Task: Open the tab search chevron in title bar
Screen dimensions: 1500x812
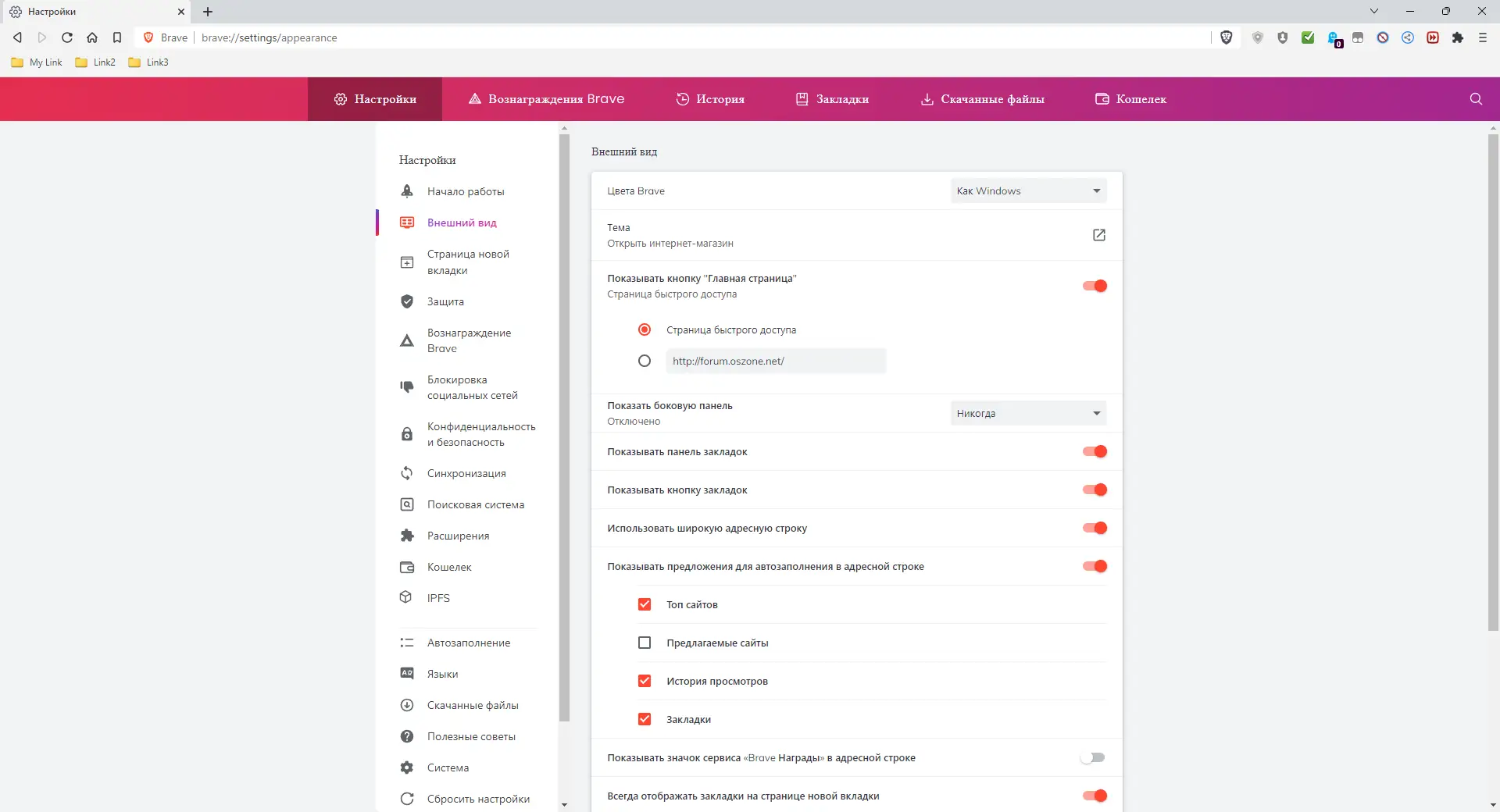Action: pos(1374,12)
